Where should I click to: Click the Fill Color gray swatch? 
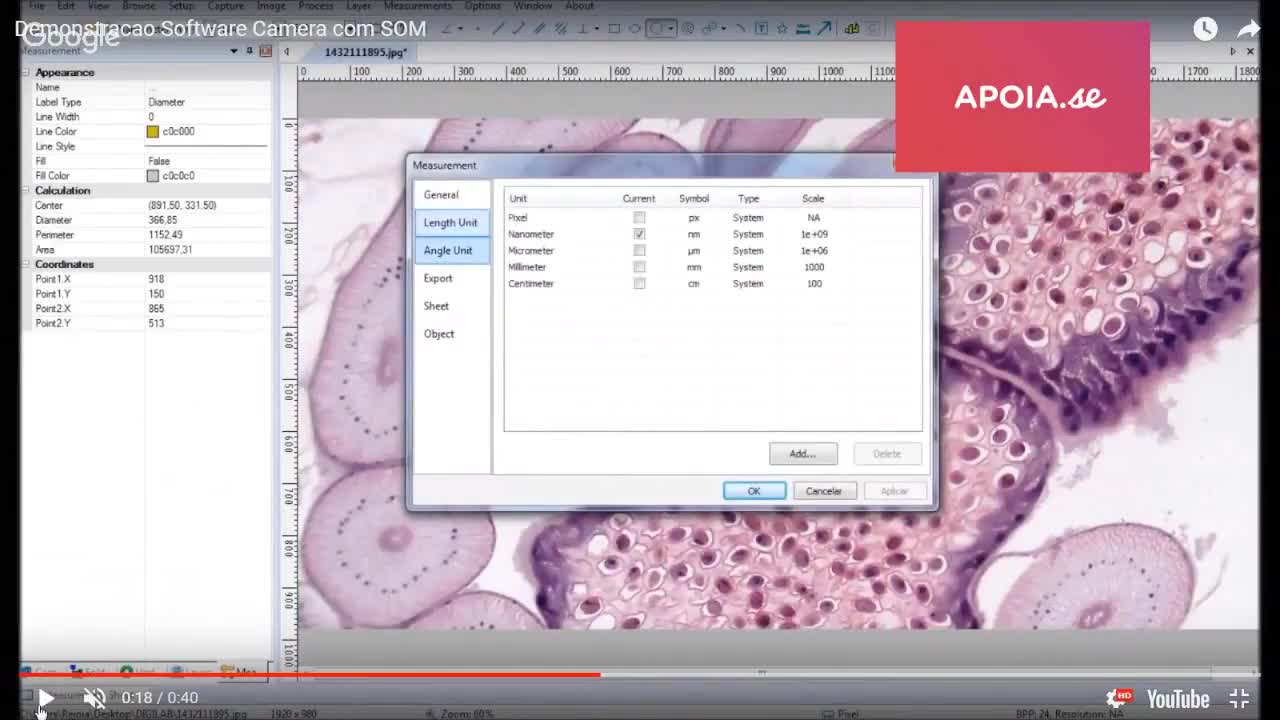[x=153, y=176]
